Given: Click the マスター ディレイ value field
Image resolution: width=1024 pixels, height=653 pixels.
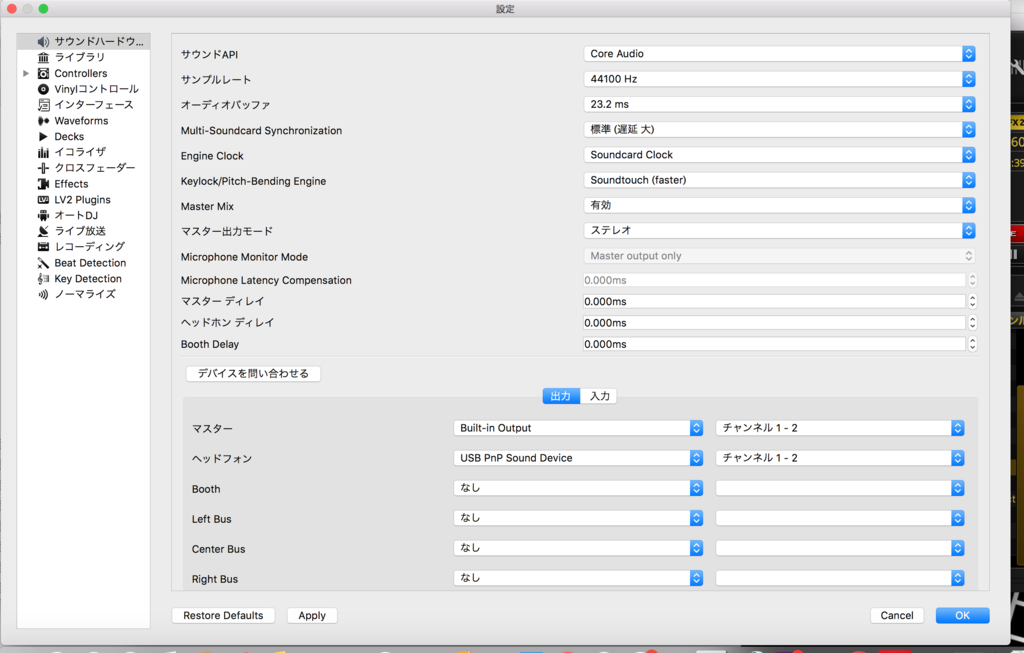Looking at the screenshot, I should (x=774, y=302).
